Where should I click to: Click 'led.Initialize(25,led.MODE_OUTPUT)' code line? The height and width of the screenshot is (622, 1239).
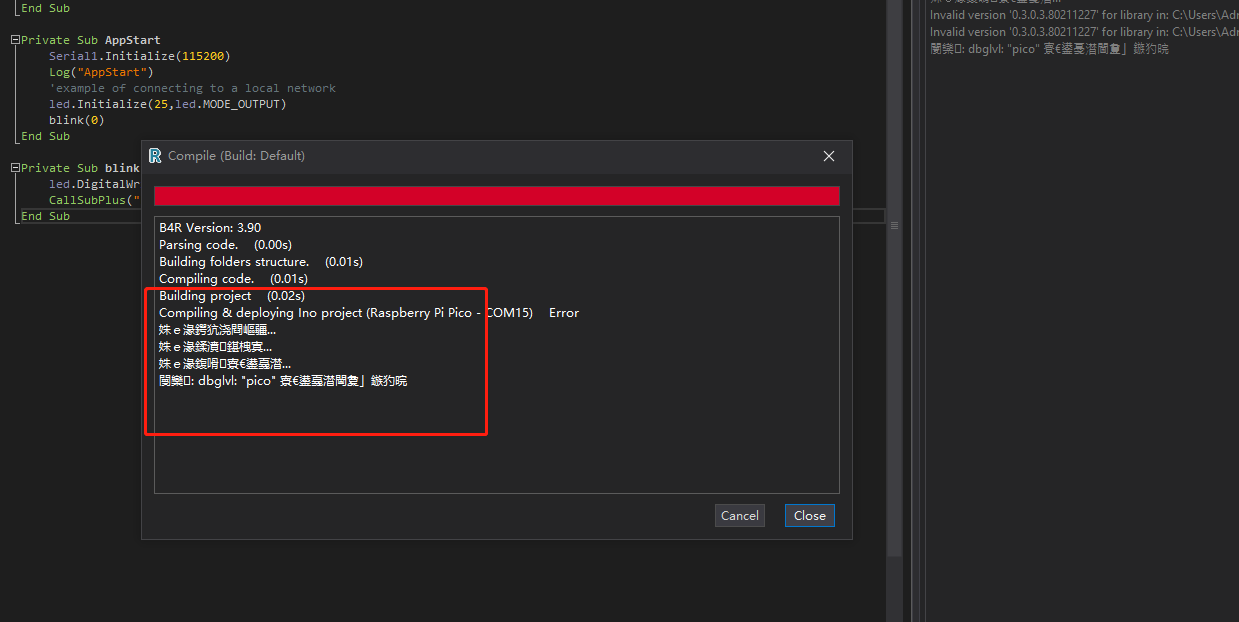(168, 104)
